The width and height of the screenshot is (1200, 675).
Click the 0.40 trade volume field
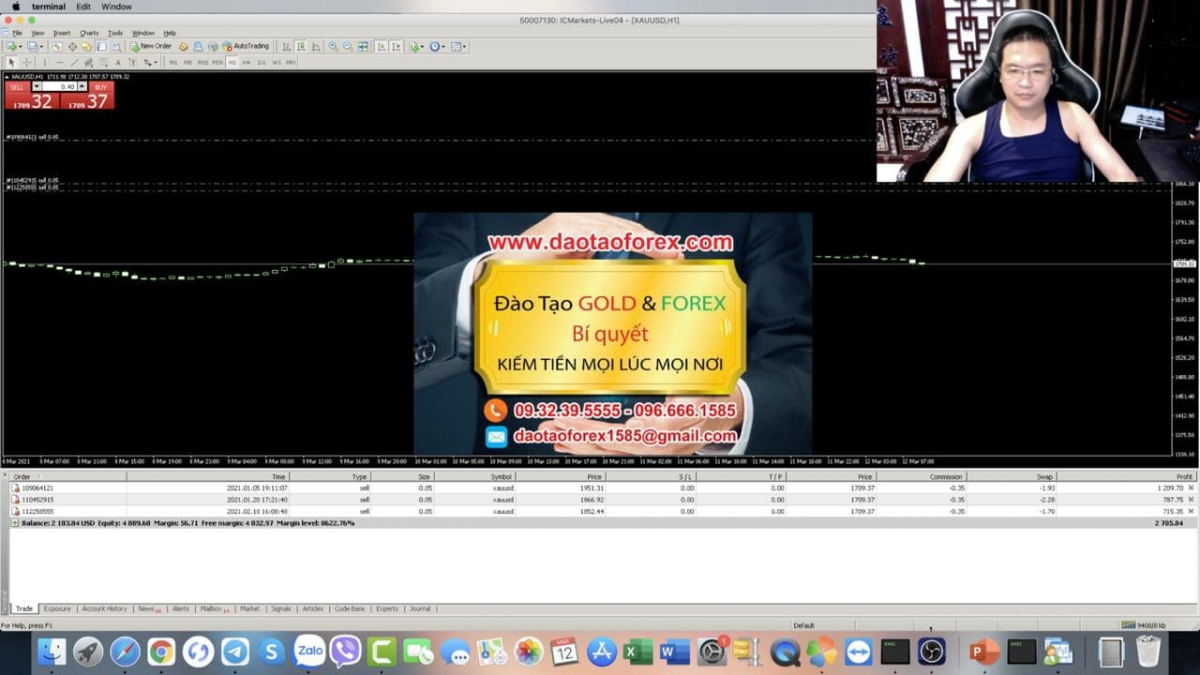tap(59, 87)
